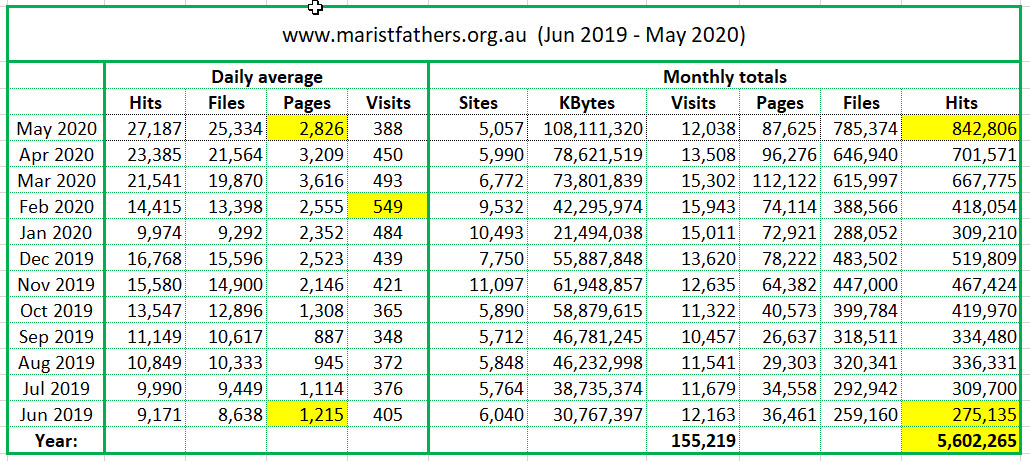
Task: Select cell 667,775 monthly hits
Action: (961, 181)
